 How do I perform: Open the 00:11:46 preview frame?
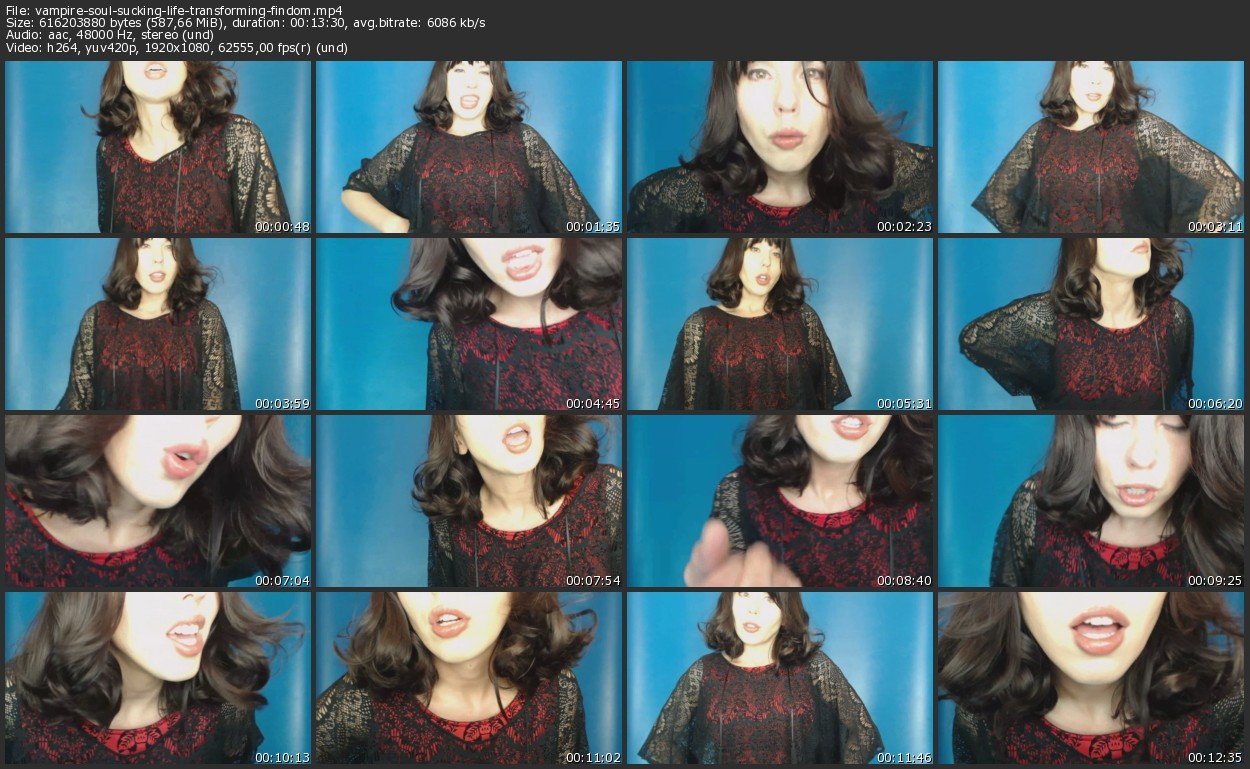click(x=780, y=678)
